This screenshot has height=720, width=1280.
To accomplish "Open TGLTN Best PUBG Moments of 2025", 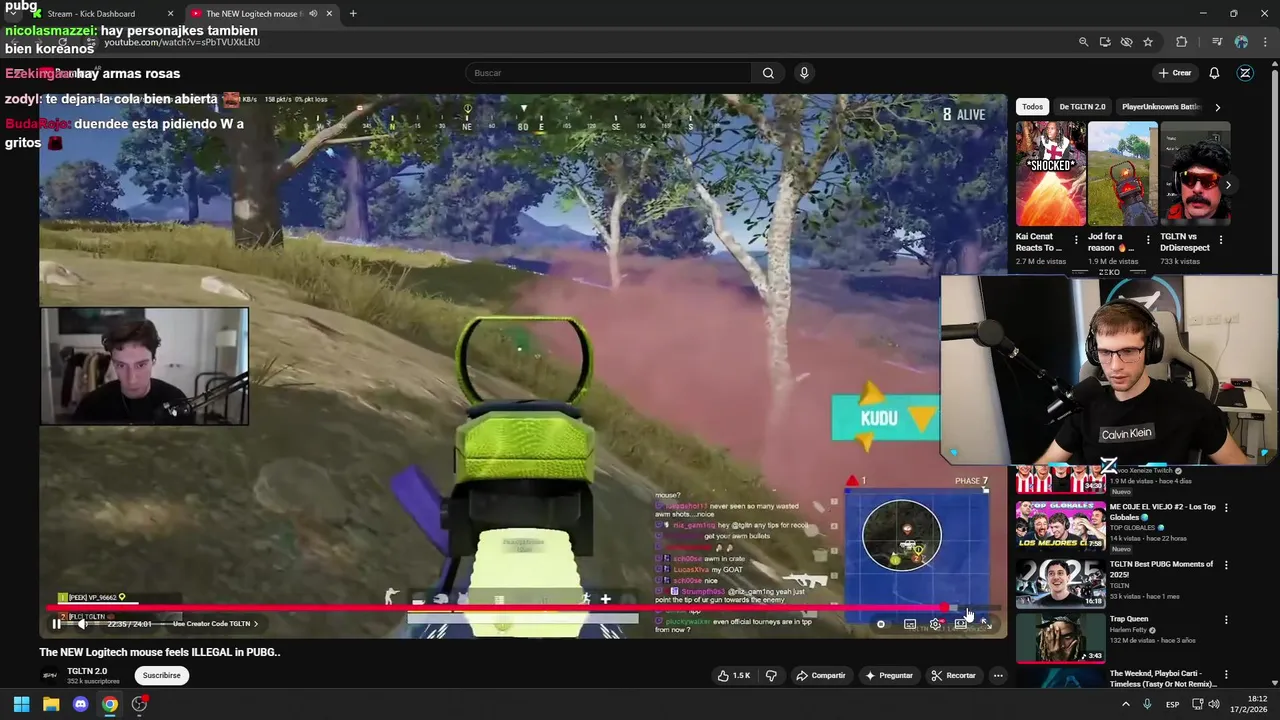I will click(x=1061, y=583).
